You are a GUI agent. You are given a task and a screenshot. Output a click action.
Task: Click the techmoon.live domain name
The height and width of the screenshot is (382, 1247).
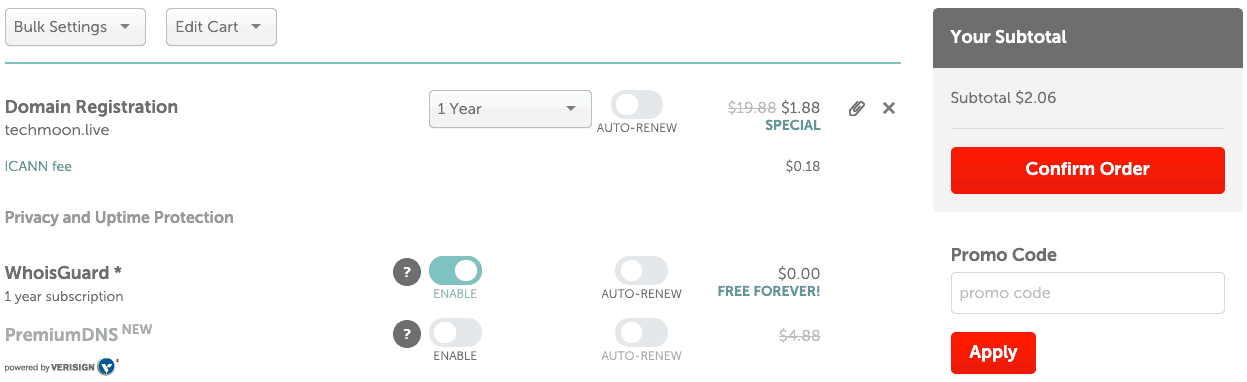click(x=57, y=130)
